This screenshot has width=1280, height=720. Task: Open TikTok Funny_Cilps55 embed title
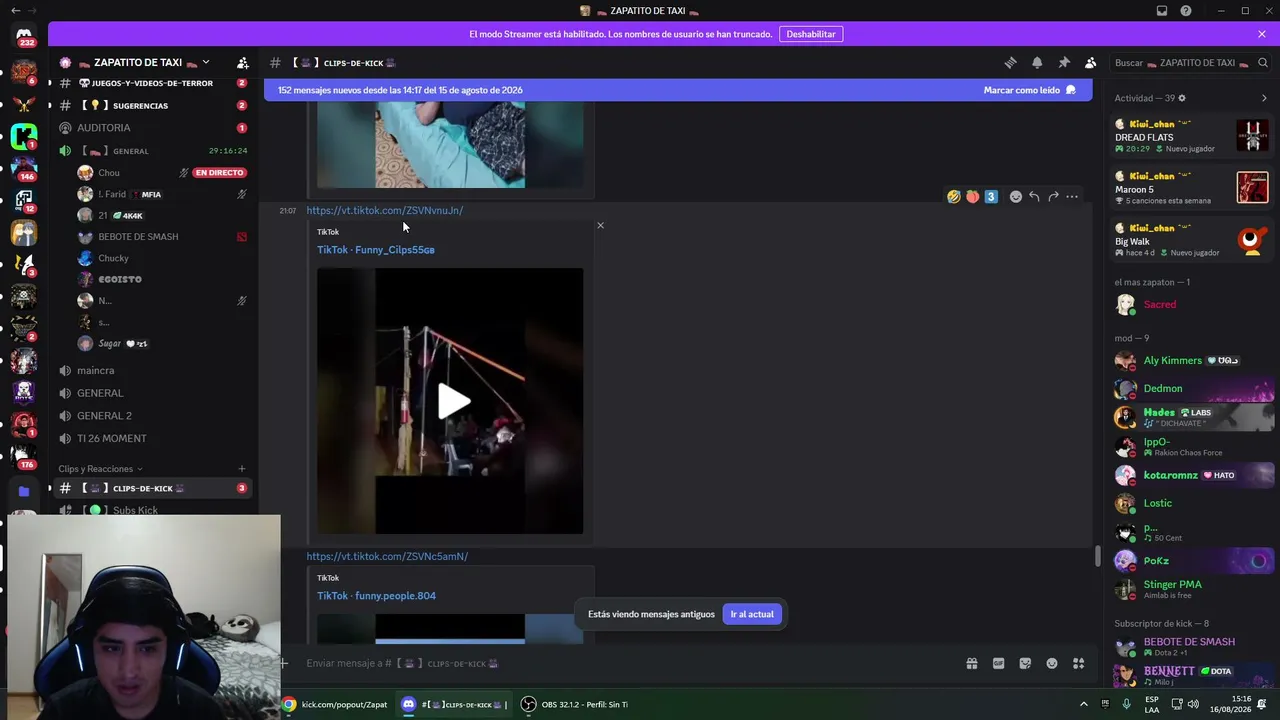(376, 250)
